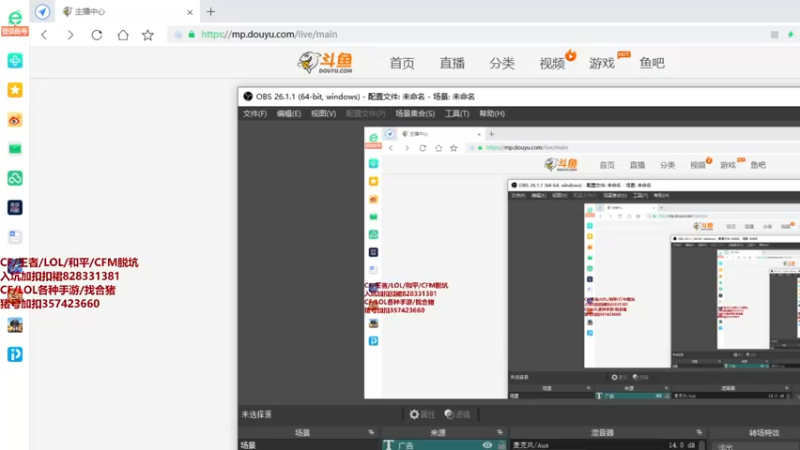800x450 pixels.
Task: Open OBS 帮助(H) menu
Action: pyautogui.click(x=492, y=114)
